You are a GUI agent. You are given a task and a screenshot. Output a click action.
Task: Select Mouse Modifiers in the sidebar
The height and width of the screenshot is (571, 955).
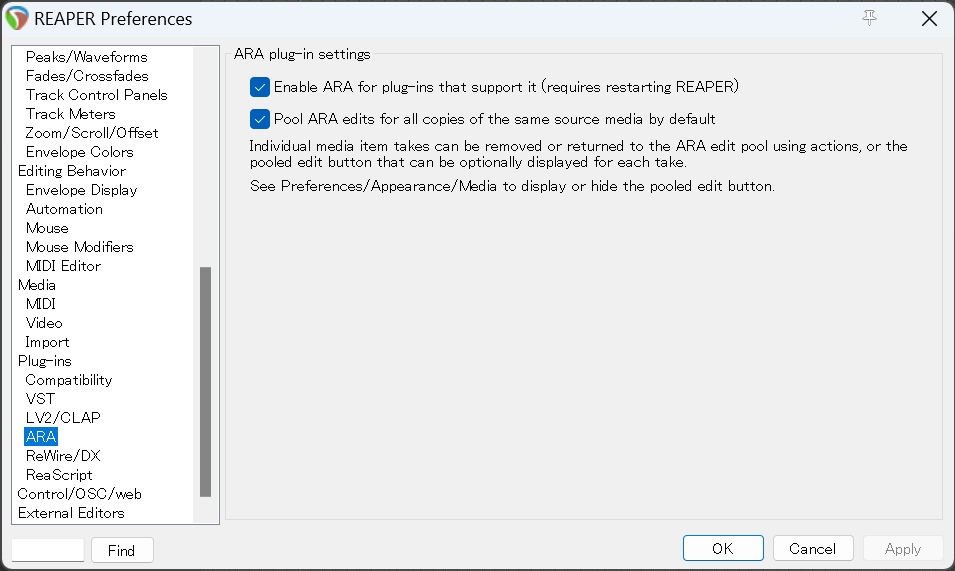[79, 247]
